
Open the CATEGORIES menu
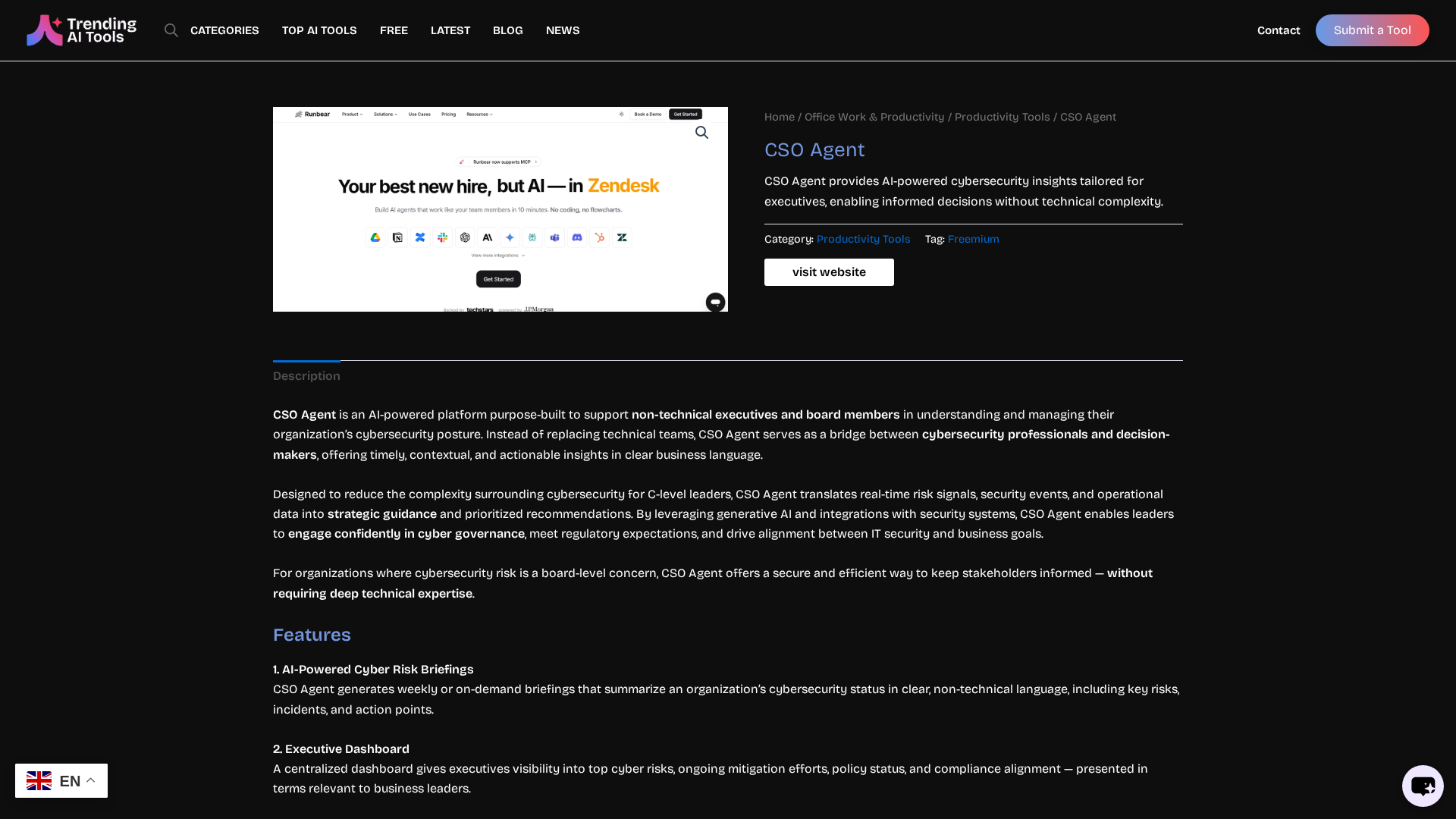[x=224, y=30]
